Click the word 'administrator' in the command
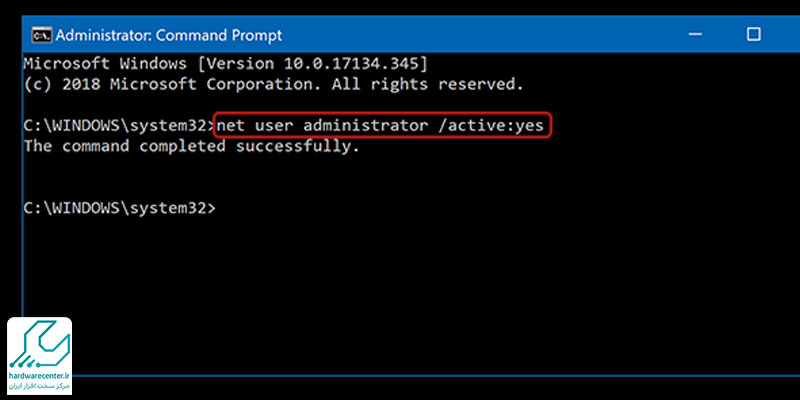Viewport: 800px width, 400px height. (x=366, y=126)
